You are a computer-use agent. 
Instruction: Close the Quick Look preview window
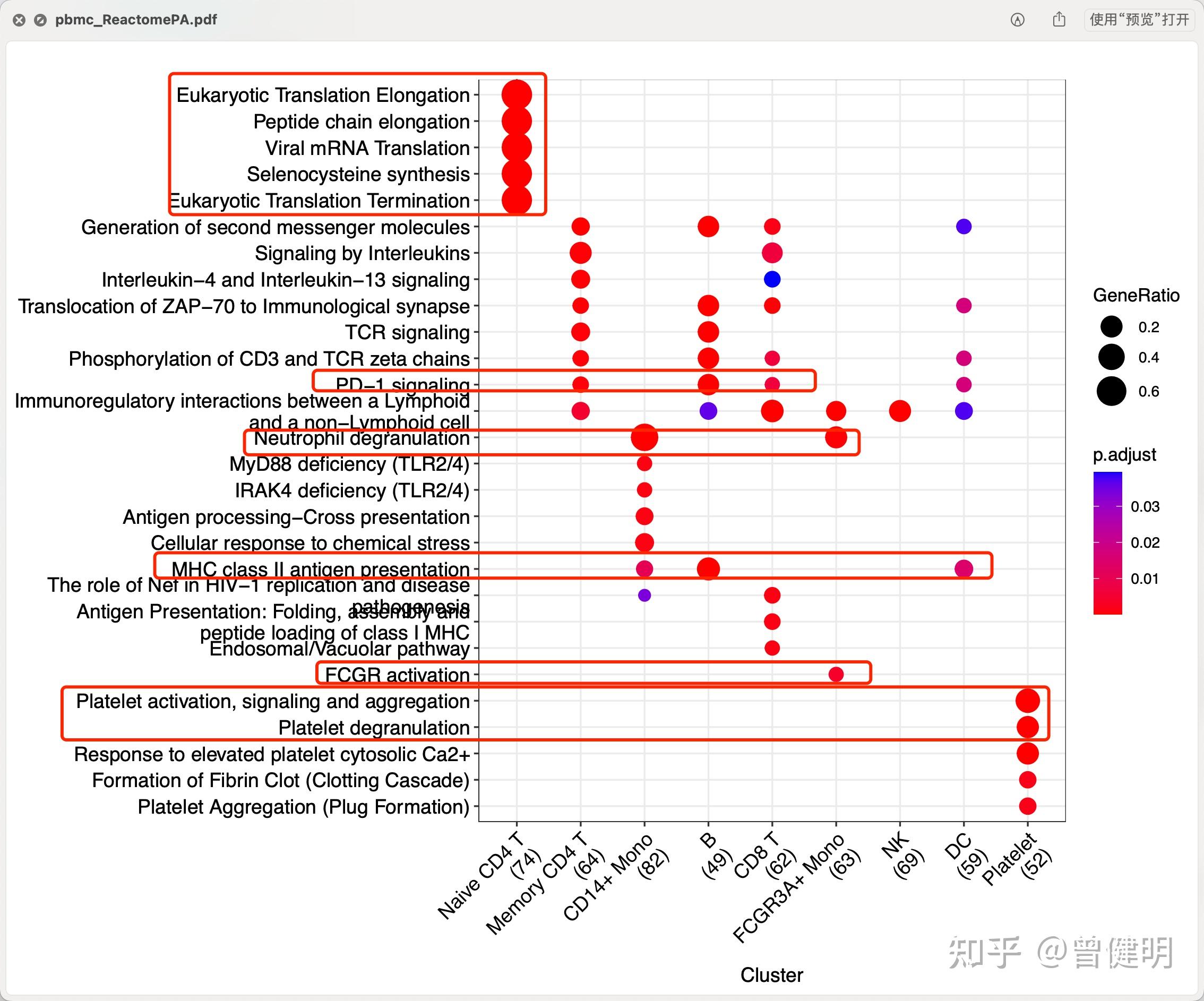tap(19, 20)
